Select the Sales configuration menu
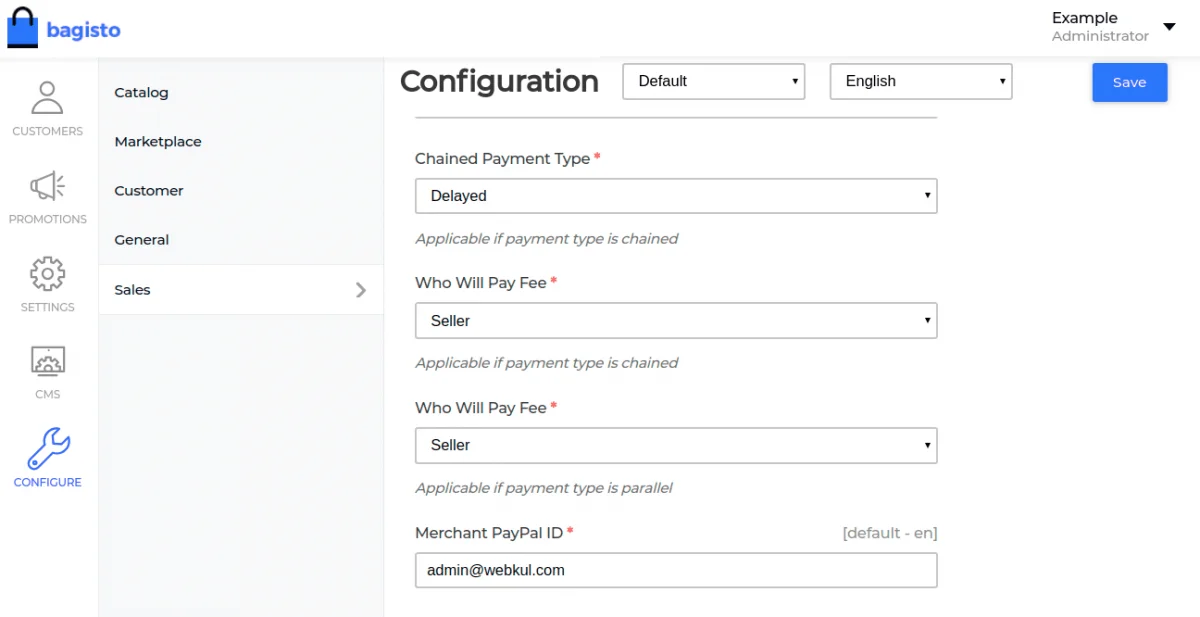Viewport: 1200px width, 617px height. (x=241, y=290)
